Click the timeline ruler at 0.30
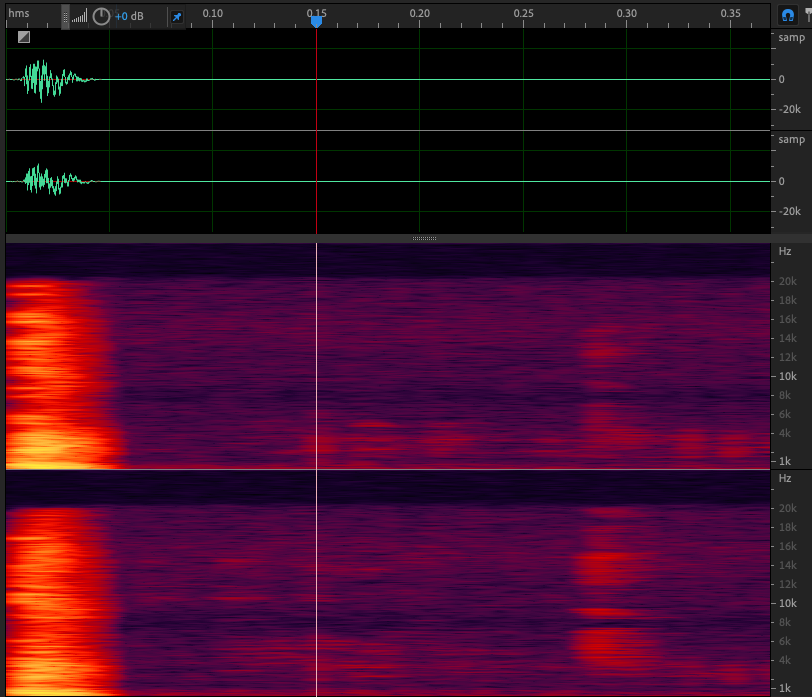812x697 pixels. 627,14
